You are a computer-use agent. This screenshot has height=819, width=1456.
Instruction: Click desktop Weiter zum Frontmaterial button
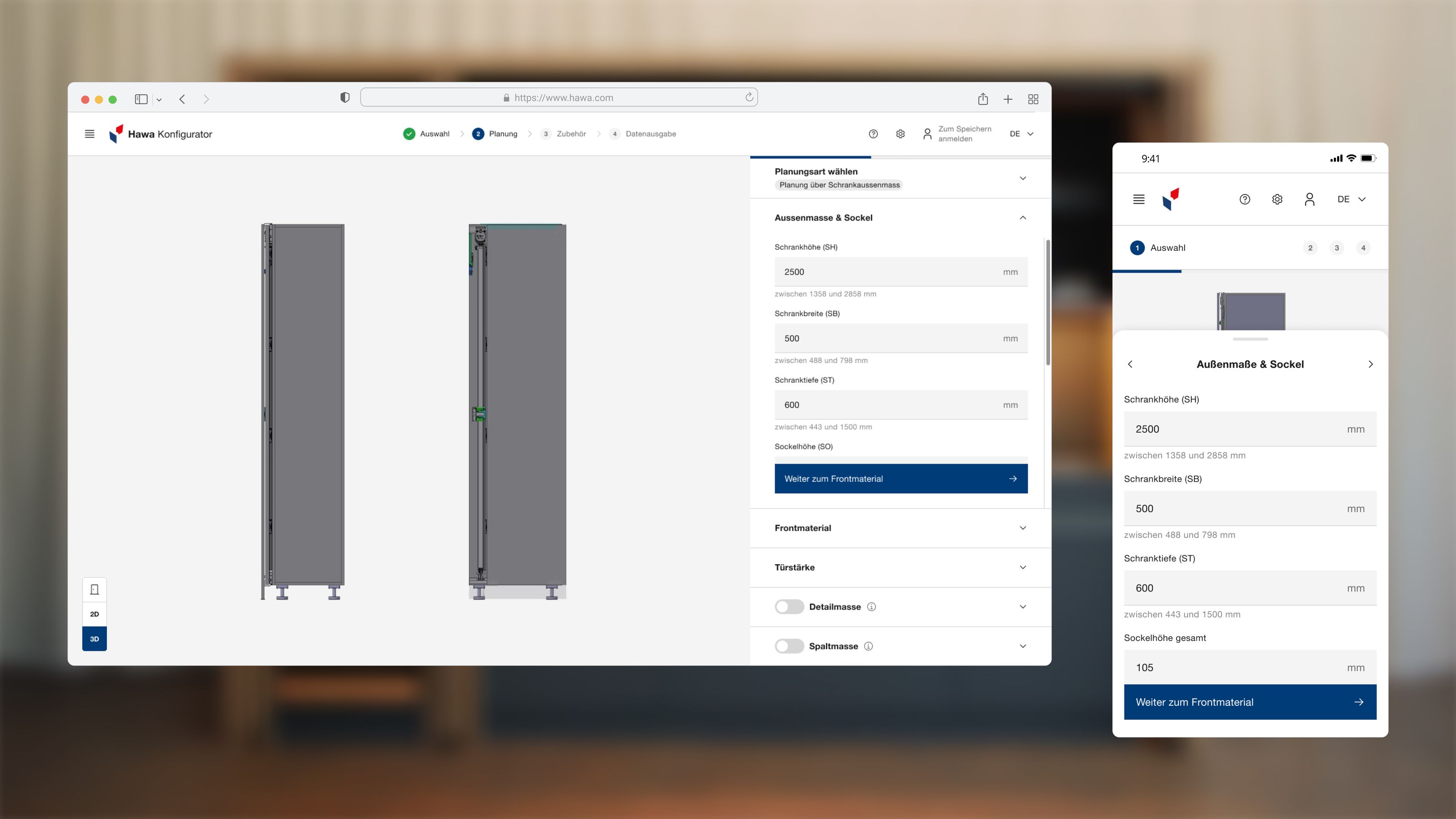click(x=900, y=479)
